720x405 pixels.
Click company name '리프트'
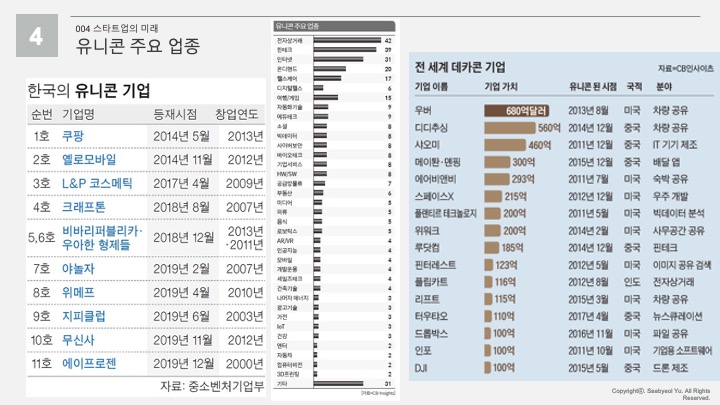coord(427,299)
